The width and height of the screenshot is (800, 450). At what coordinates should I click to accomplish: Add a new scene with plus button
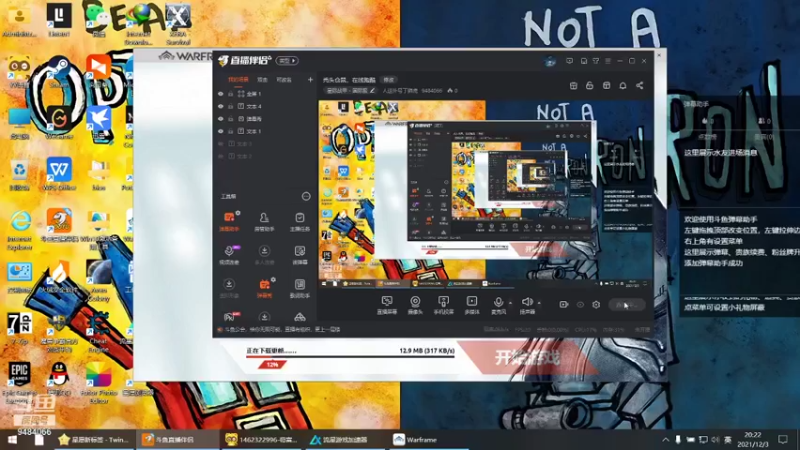[x=310, y=80]
